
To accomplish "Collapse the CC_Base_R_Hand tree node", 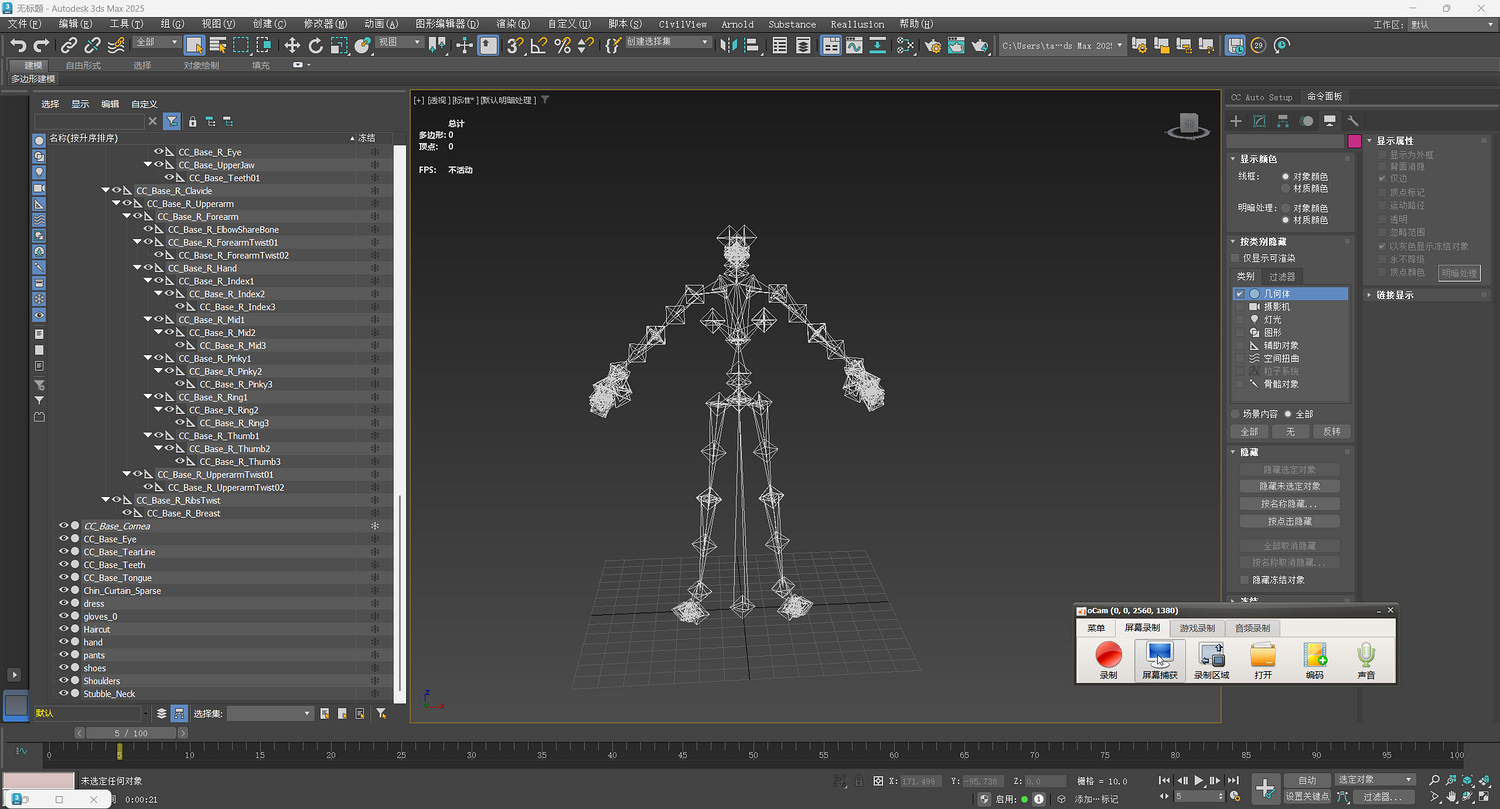I will point(137,268).
